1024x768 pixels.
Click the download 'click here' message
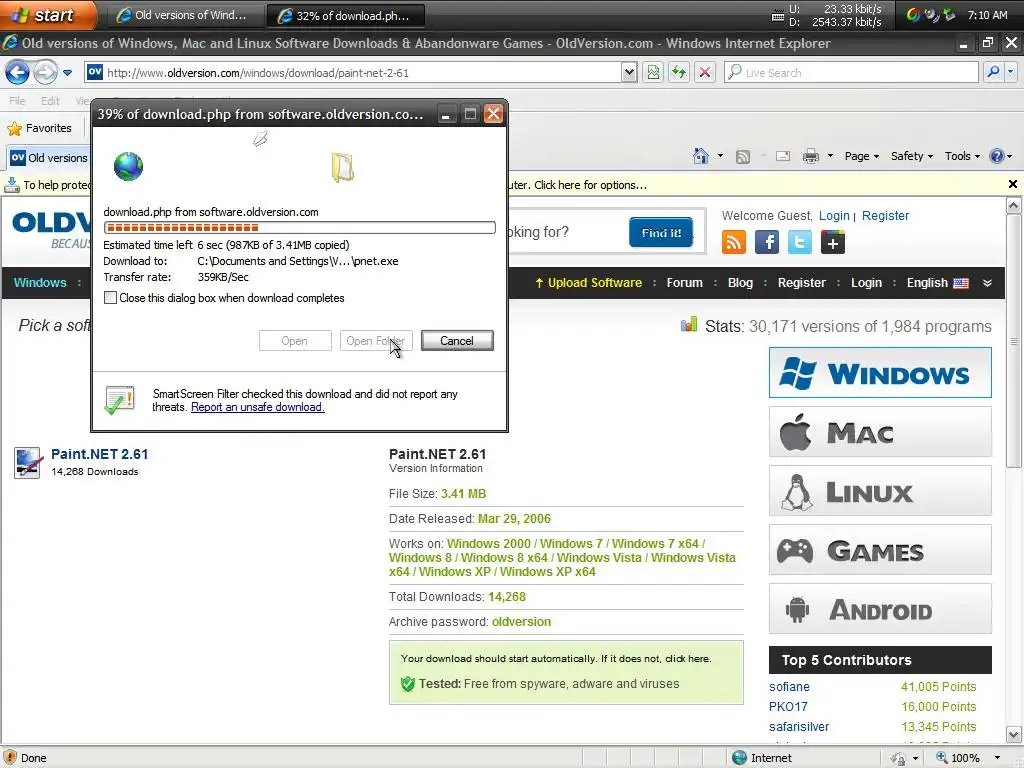555,658
